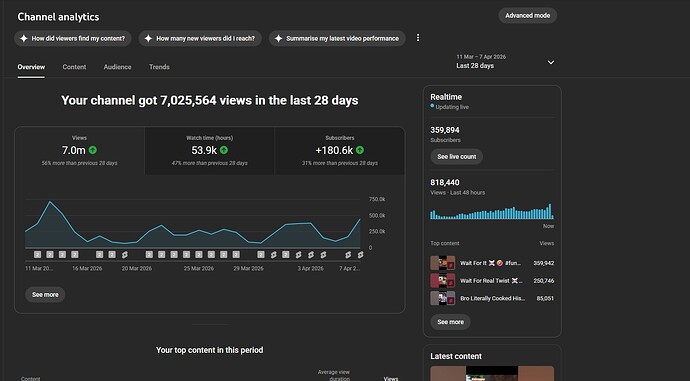The width and height of the screenshot is (690, 381).
Task: Click the '31% more than previous 28 days' text
Action: click(340, 163)
